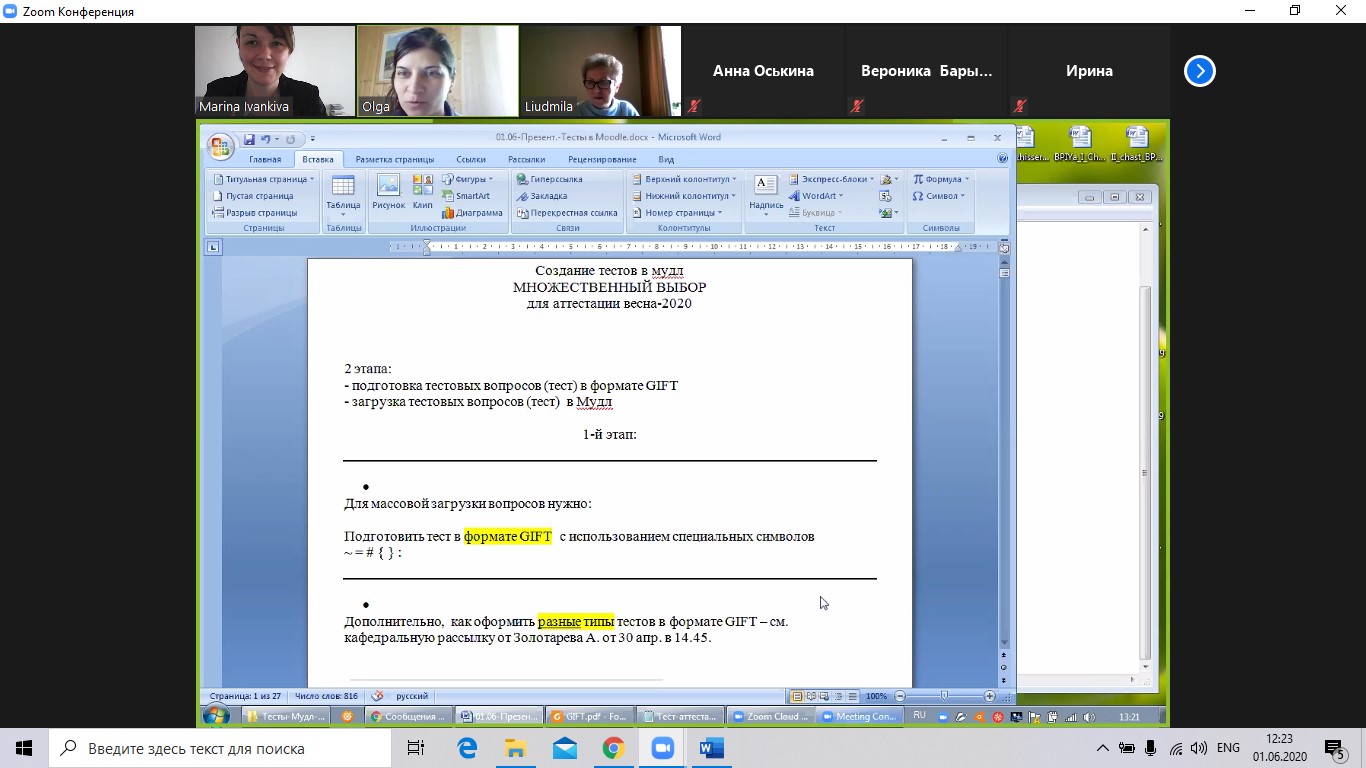Image resolution: width=1366 pixels, height=768 pixels.
Task: Switch to Рецензирование ribbon tab
Action: [602, 159]
